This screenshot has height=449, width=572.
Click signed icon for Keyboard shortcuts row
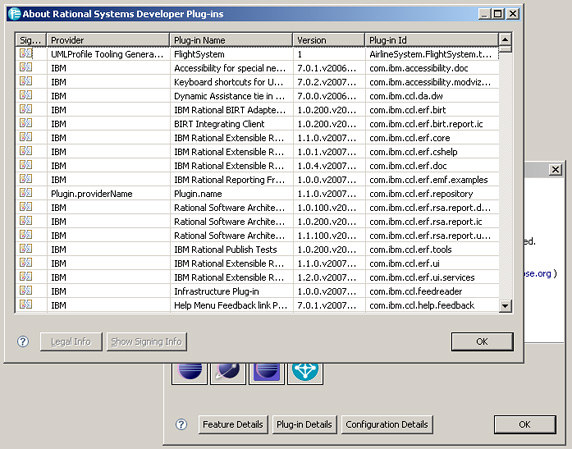[26, 81]
